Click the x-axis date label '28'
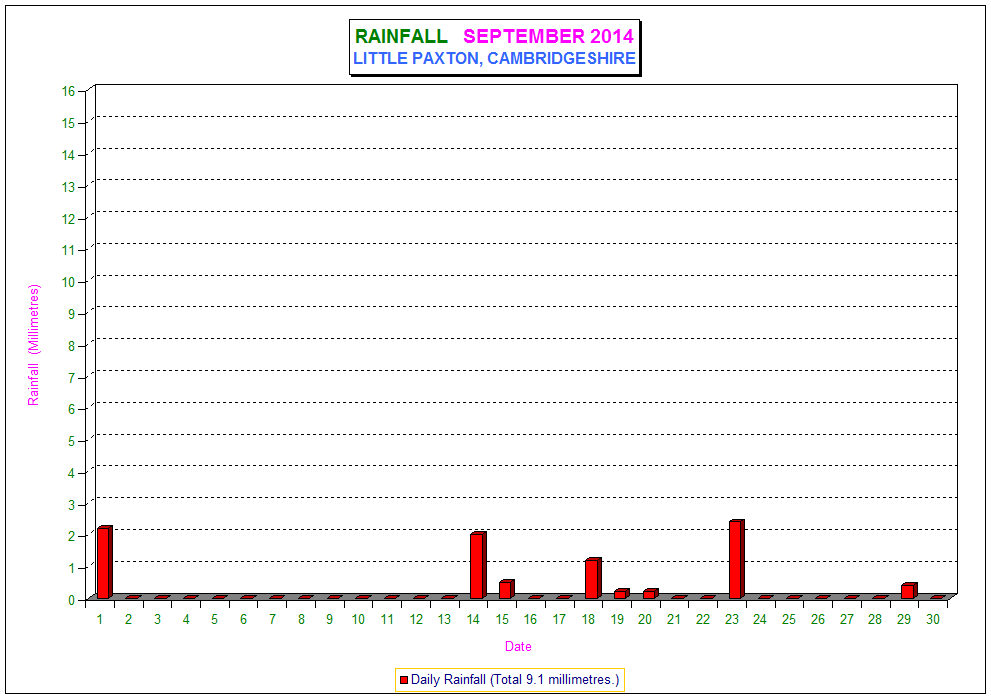Viewport: 991px width, 698px height. coord(875,620)
